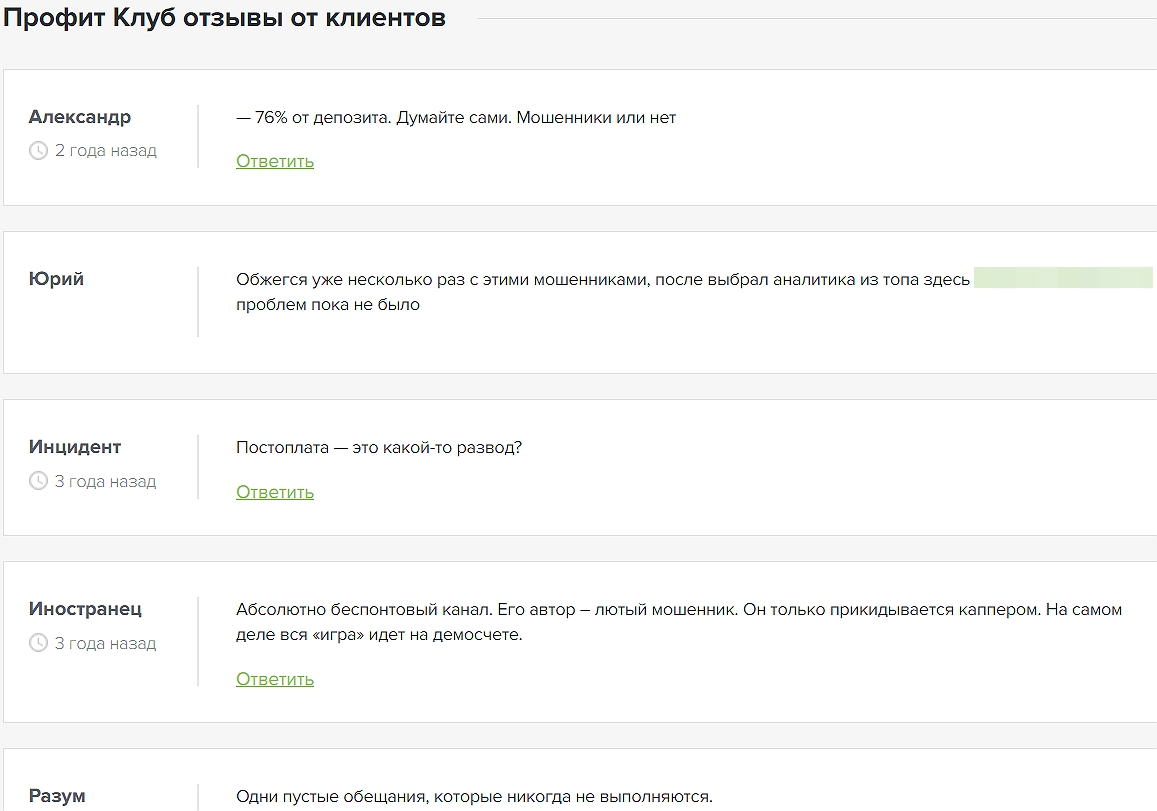Click the clock icon under Иностранец's name
This screenshot has height=811, width=1157.
click(39, 643)
